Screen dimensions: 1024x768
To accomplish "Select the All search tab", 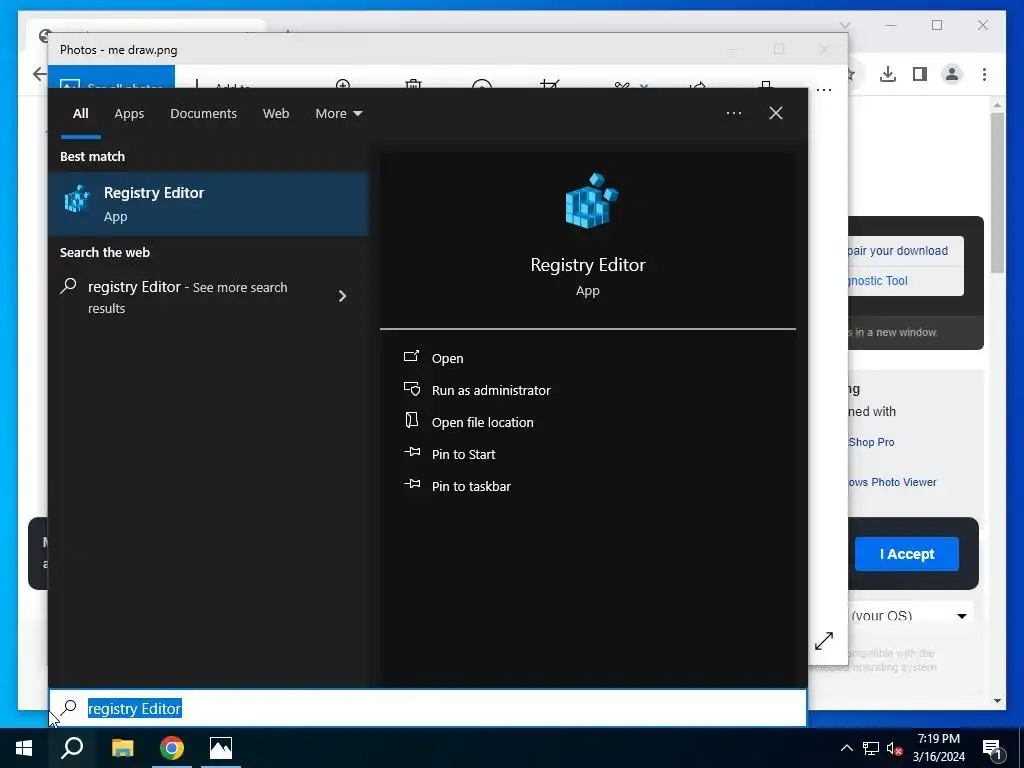I will pos(80,114).
